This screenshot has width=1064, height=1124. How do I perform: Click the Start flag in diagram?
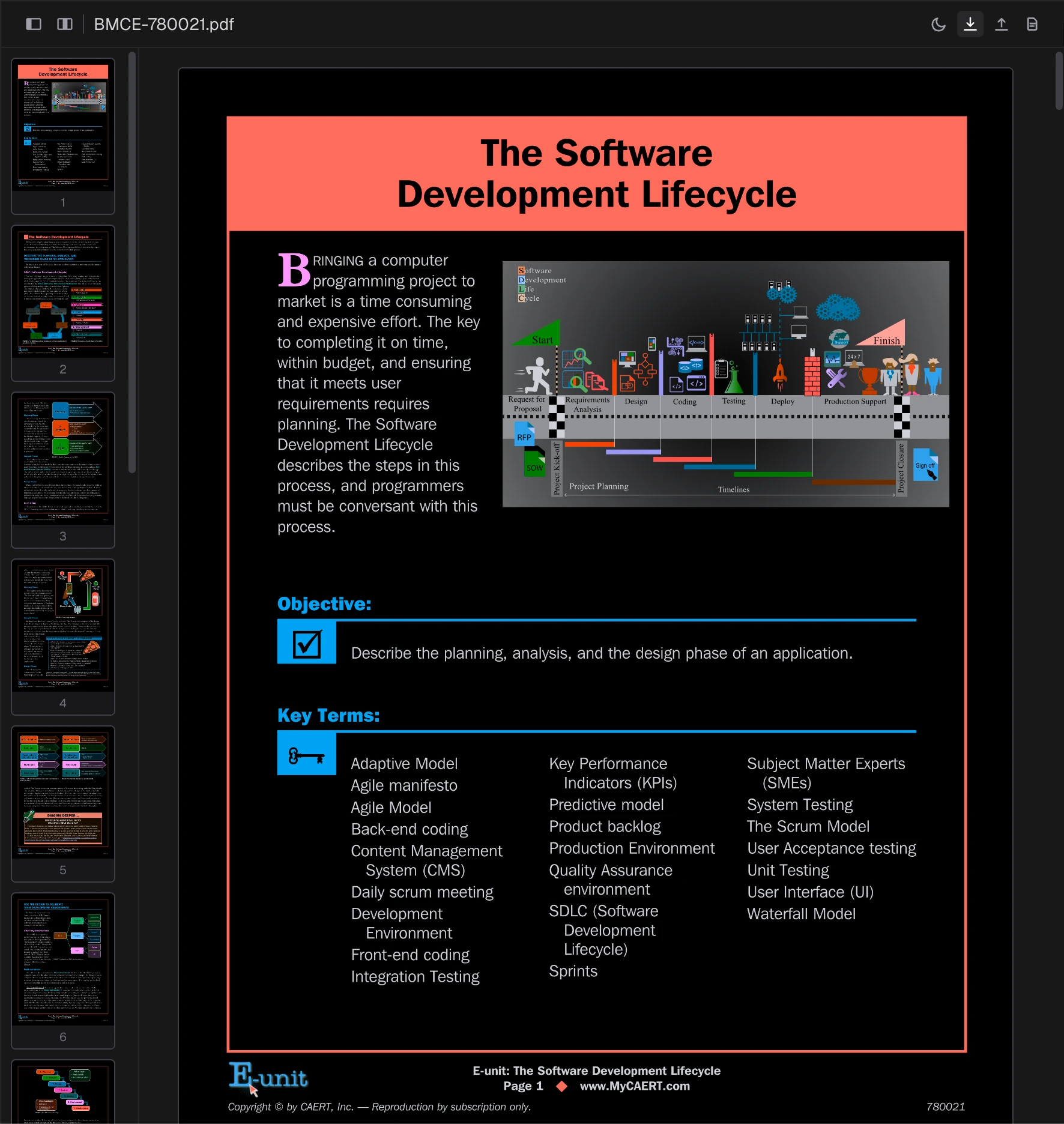click(x=537, y=334)
